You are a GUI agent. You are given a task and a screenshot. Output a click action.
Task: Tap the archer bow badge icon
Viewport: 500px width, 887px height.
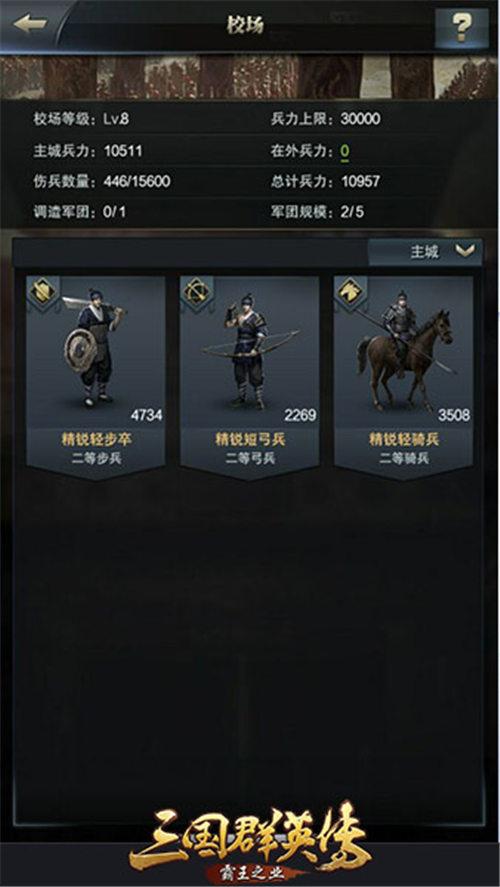[197, 291]
